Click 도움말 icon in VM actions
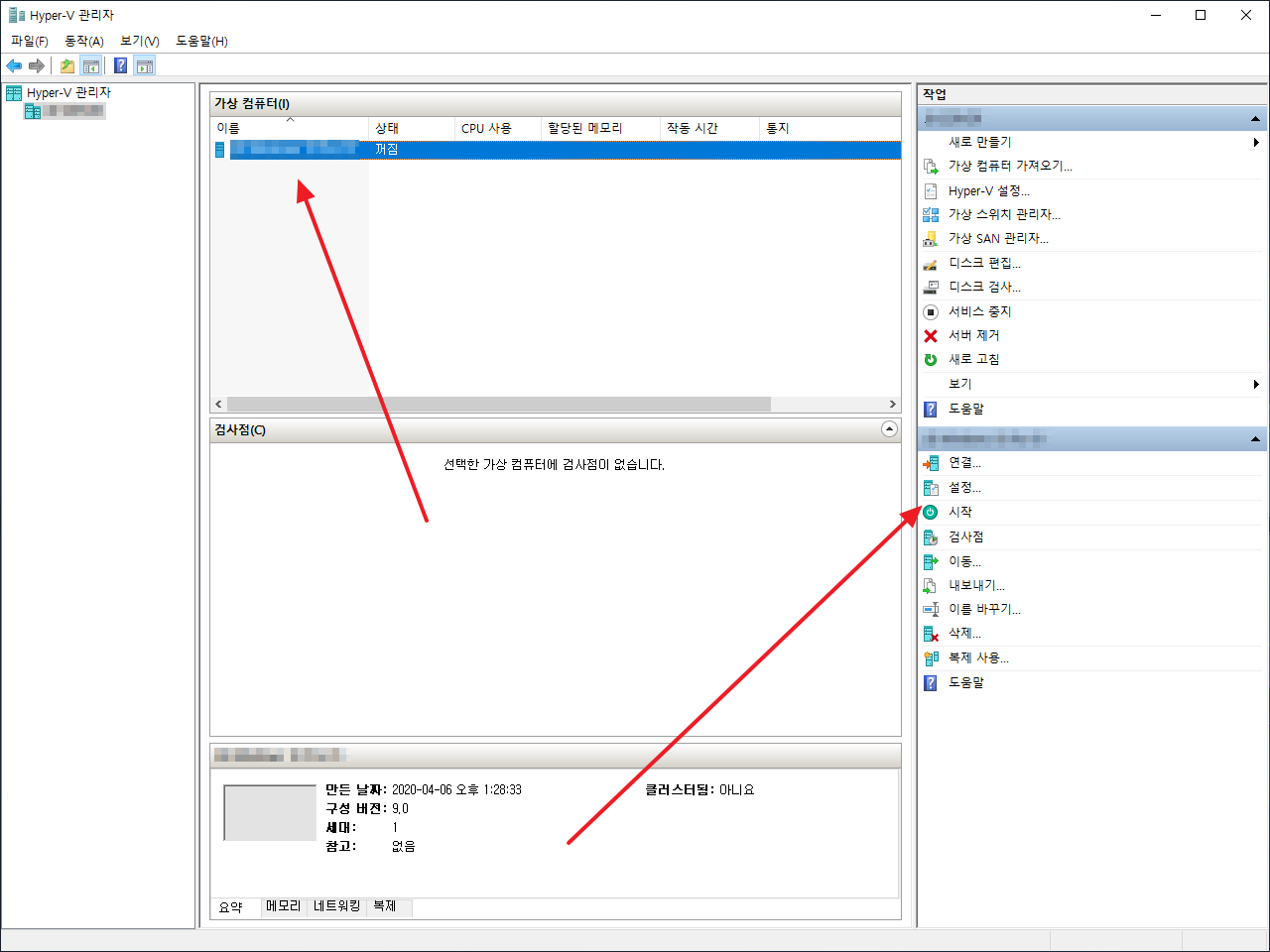The width and height of the screenshot is (1270, 952). (x=931, y=682)
